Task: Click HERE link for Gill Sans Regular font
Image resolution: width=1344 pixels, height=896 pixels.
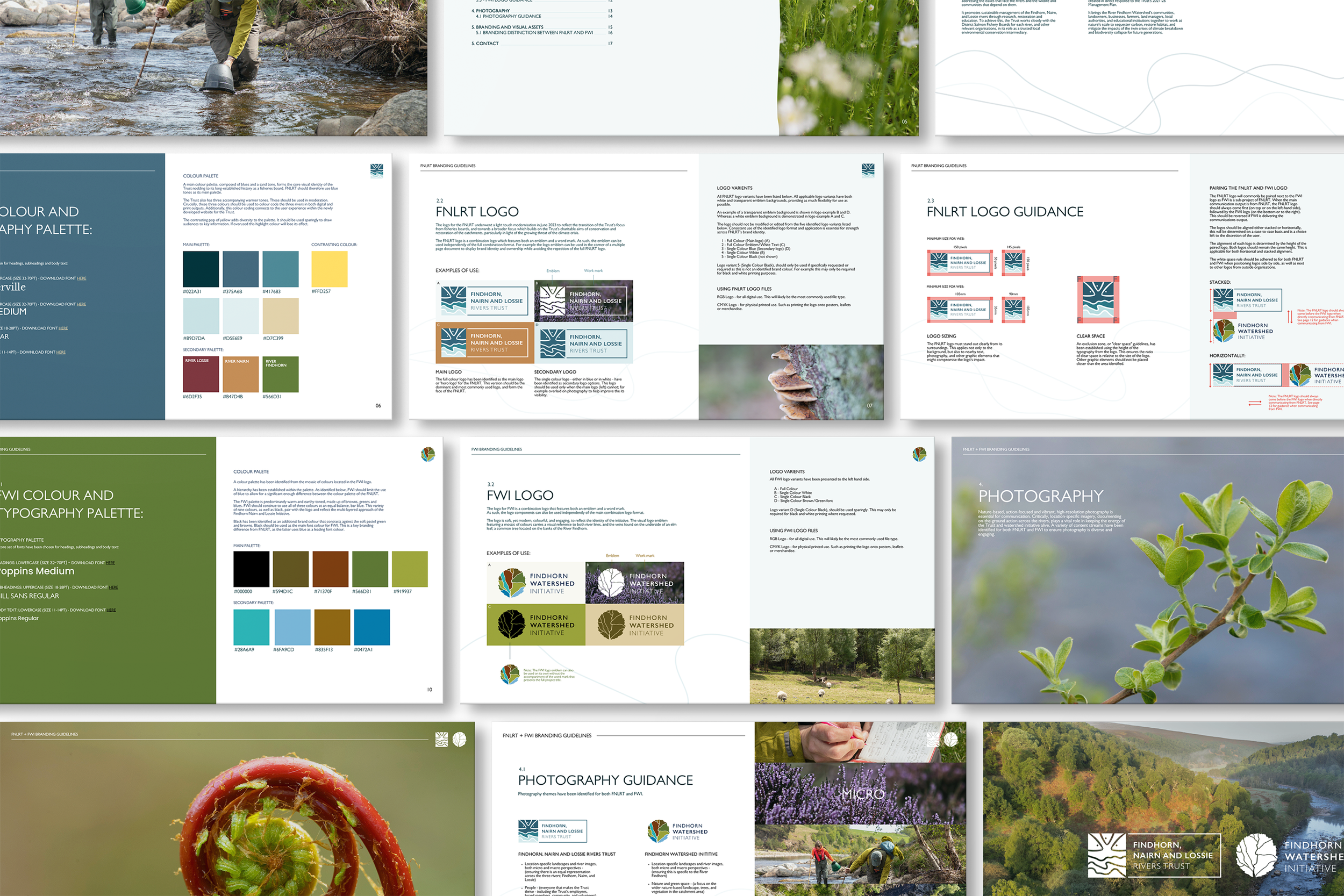Action: pyautogui.click(x=114, y=587)
